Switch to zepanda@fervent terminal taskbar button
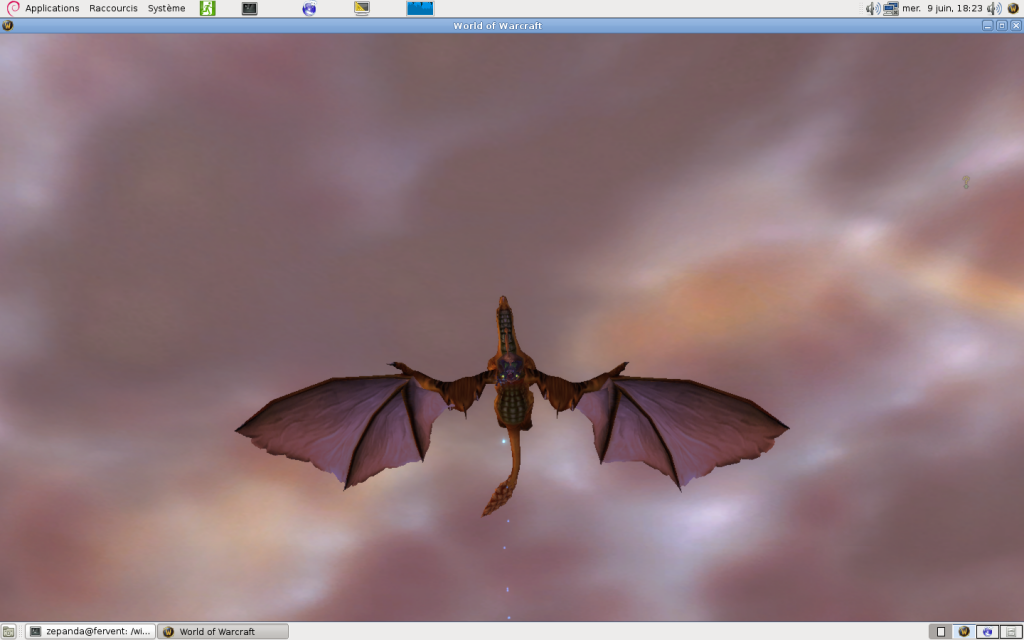1024x640 pixels. coord(90,632)
